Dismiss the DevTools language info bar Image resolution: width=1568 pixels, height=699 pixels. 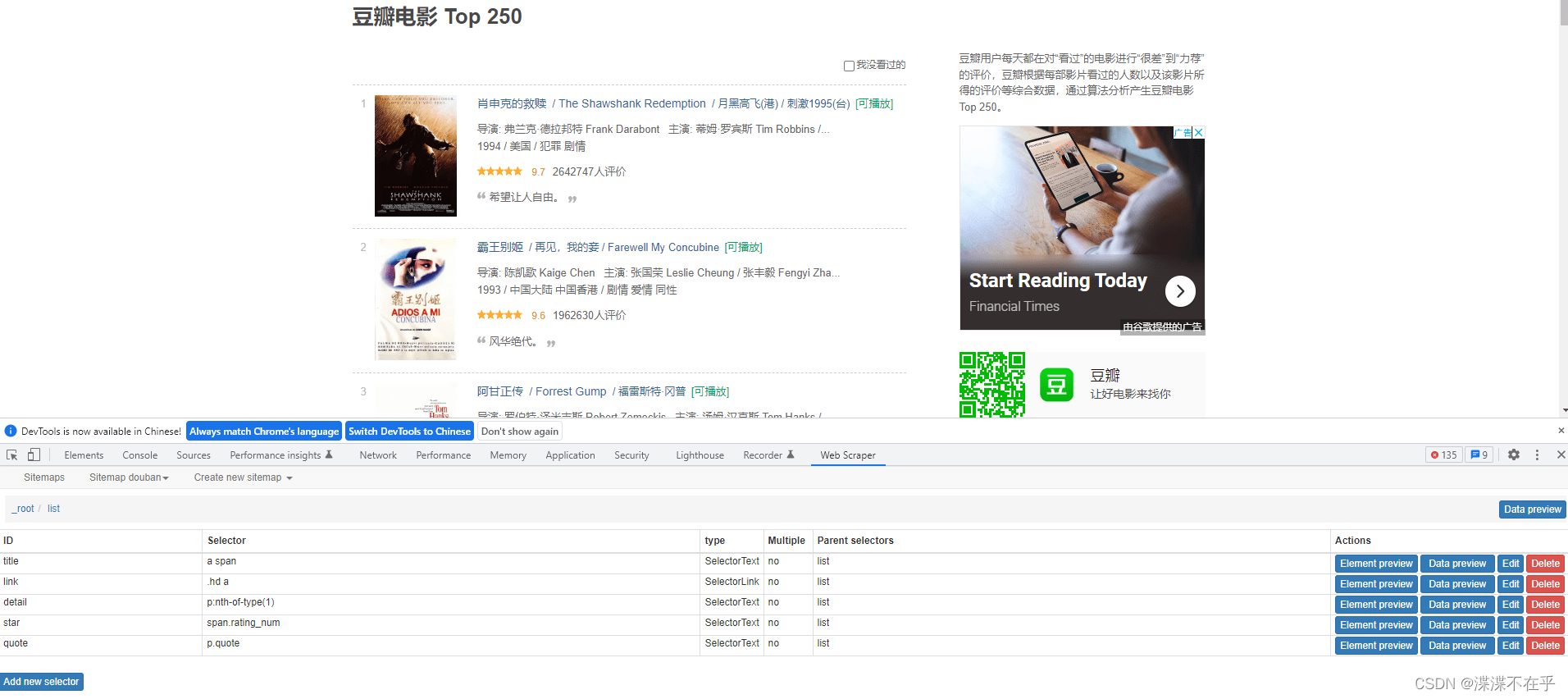pos(1561,431)
